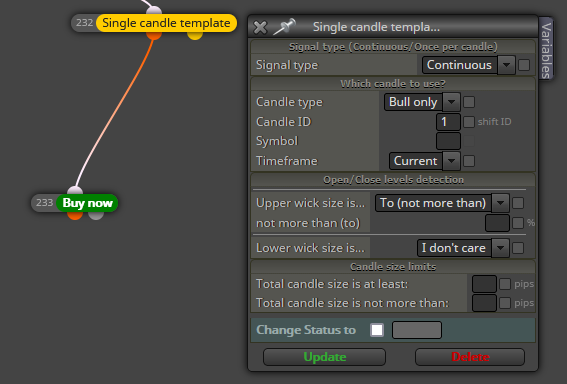567x384 pixels.
Task: Click the Change Status to value field
Action: coord(417,330)
